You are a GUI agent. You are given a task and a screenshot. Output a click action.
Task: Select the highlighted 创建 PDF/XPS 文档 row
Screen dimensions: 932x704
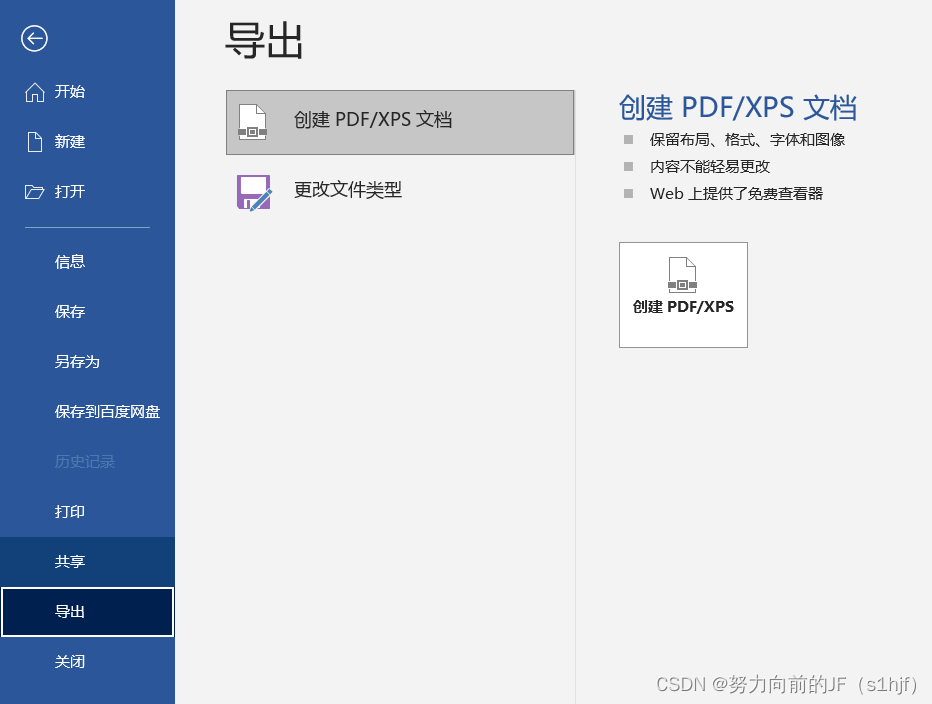click(399, 121)
